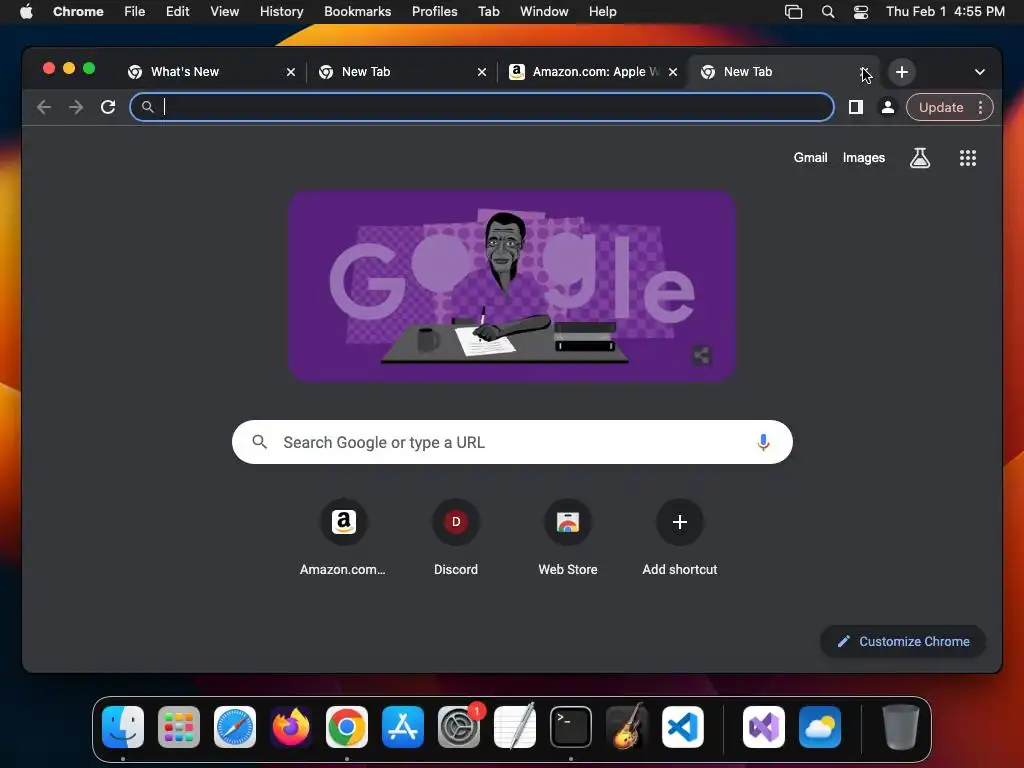Open the Tab menu

(488, 11)
